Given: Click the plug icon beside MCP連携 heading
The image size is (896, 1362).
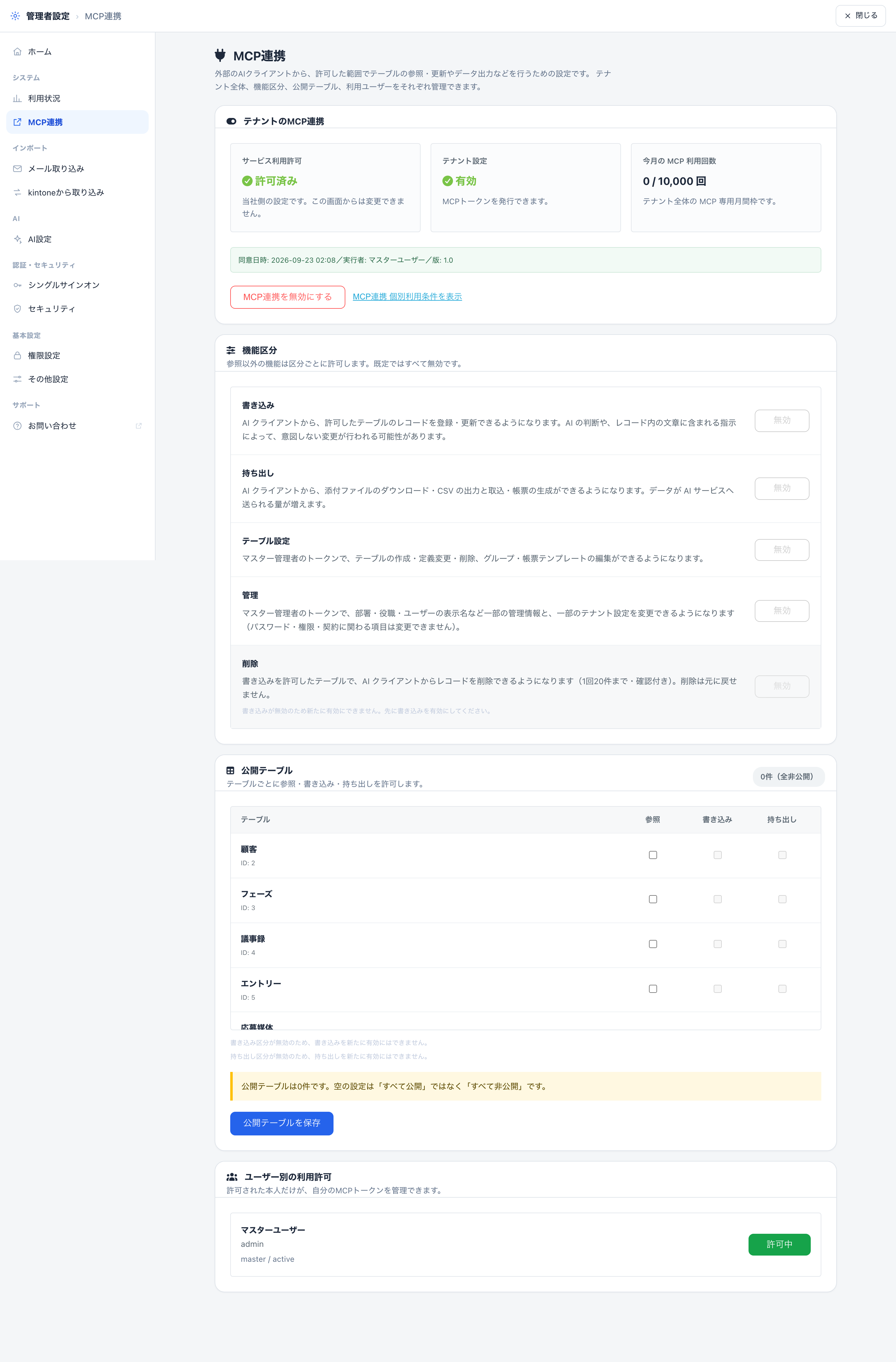Looking at the screenshot, I should click(x=220, y=55).
